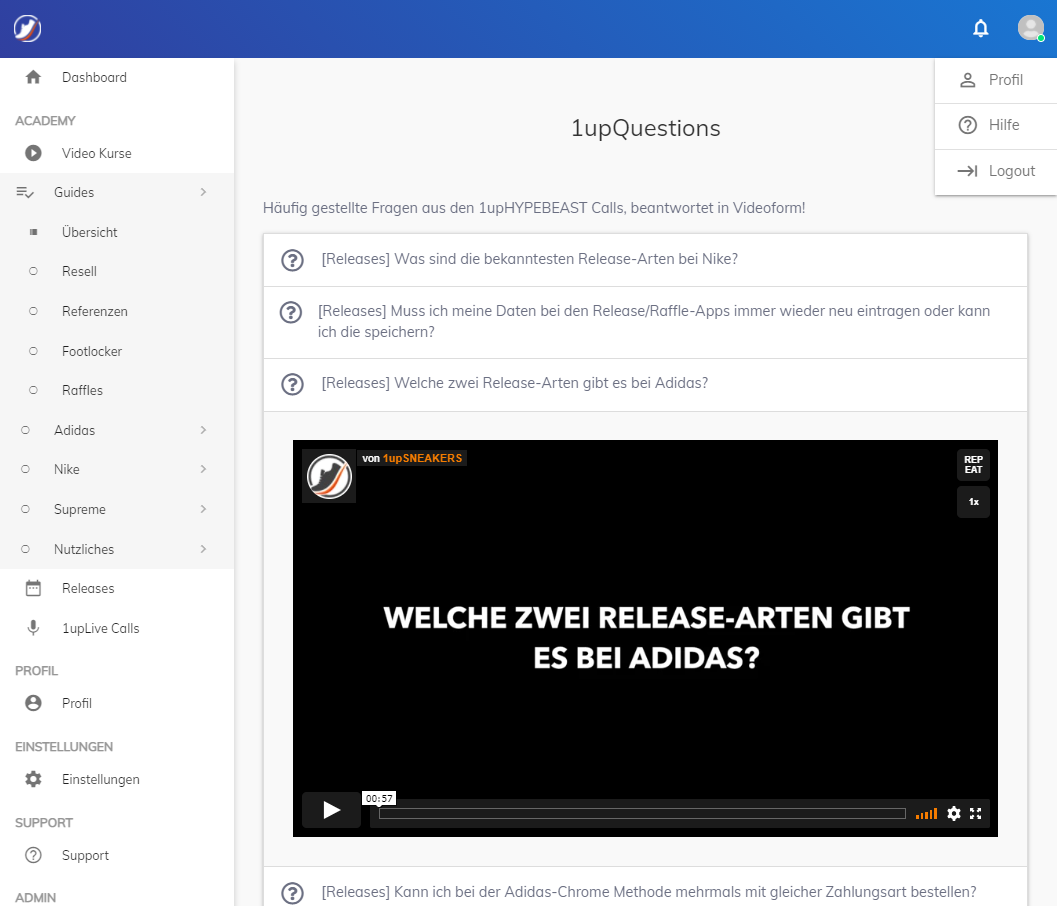The height and width of the screenshot is (906, 1057).
Task: Open the Footlocker guide
Action: pos(92,351)
